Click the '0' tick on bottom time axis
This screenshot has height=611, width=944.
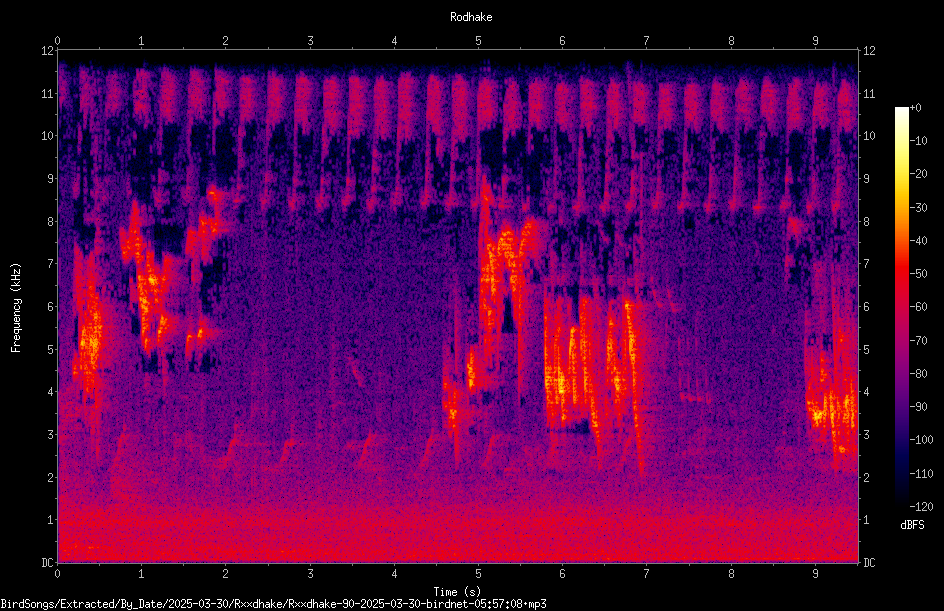pos(58,574)
